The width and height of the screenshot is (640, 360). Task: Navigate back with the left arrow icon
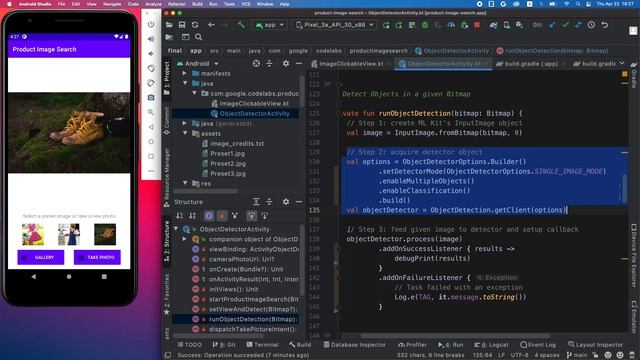[x=211, y=25]
